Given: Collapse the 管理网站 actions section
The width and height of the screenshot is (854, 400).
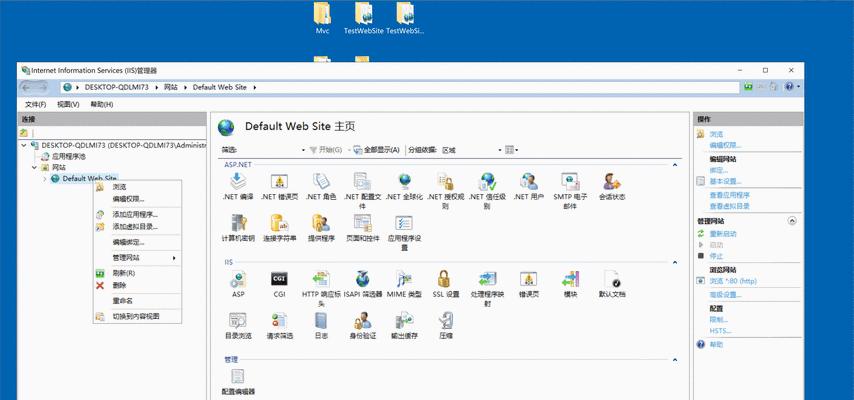Looking at the screenshot, I should pyautogui.click(x=792, y=221).
